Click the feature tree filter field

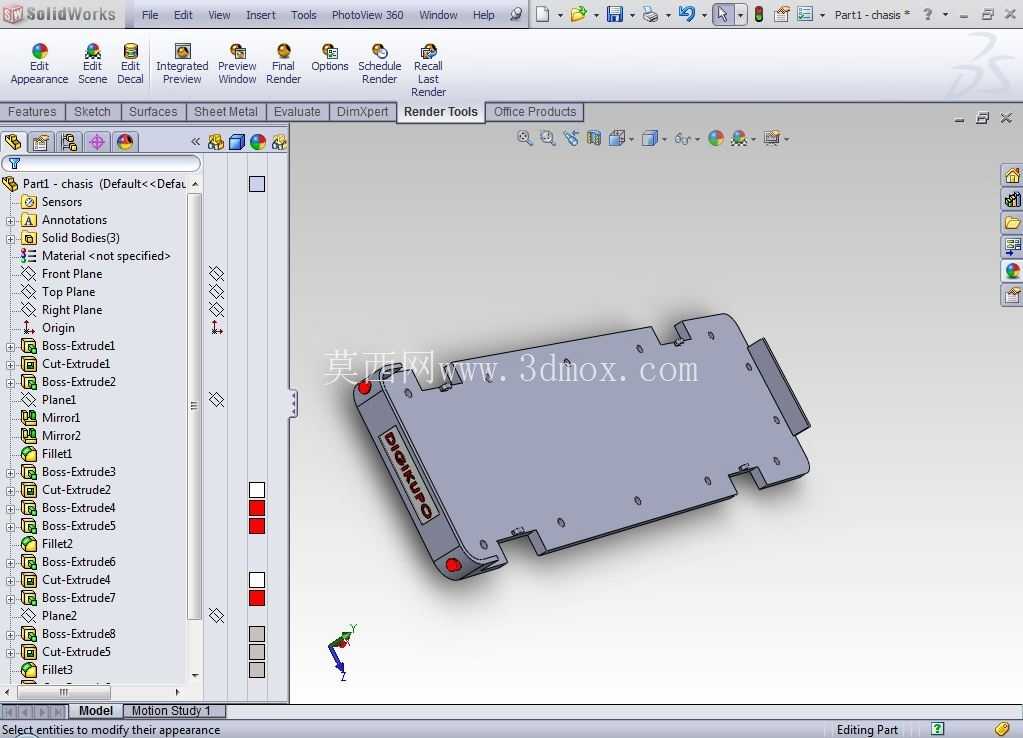(101, 163)
